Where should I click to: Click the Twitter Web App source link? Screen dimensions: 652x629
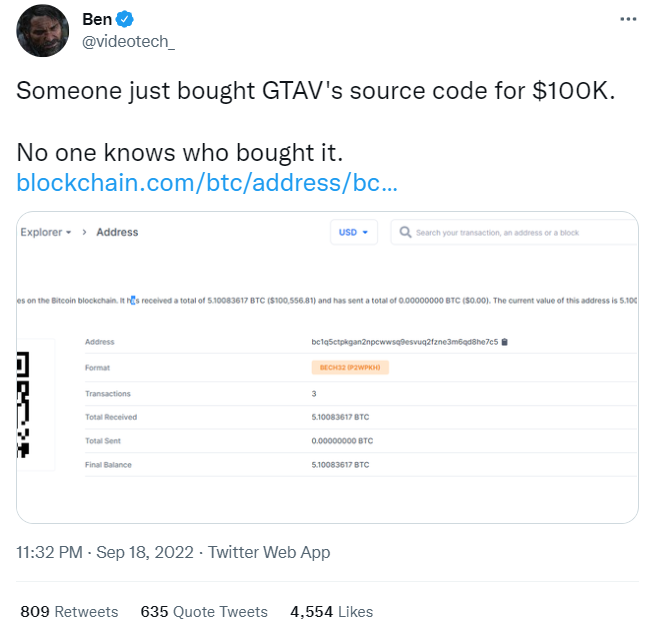click(x=269, y=552)
